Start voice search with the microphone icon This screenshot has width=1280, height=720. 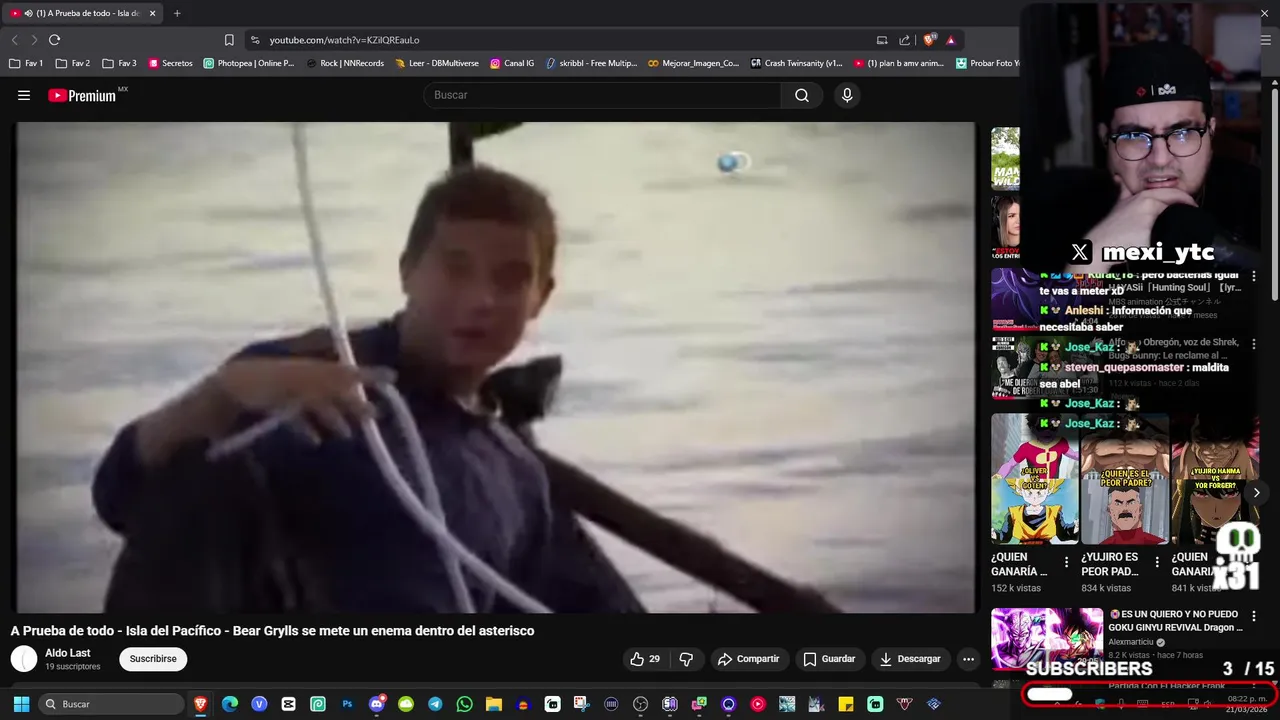[x=847, y=95]
